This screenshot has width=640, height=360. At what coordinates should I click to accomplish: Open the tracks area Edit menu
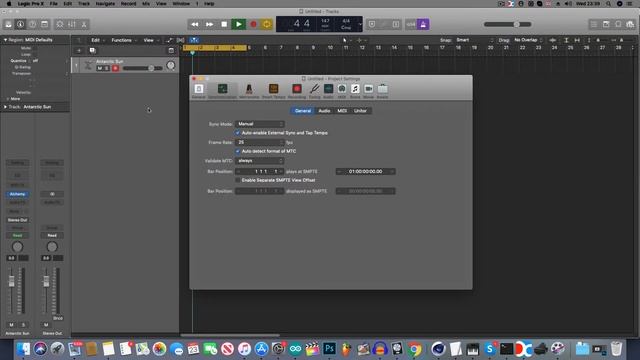tap(98, 40)
